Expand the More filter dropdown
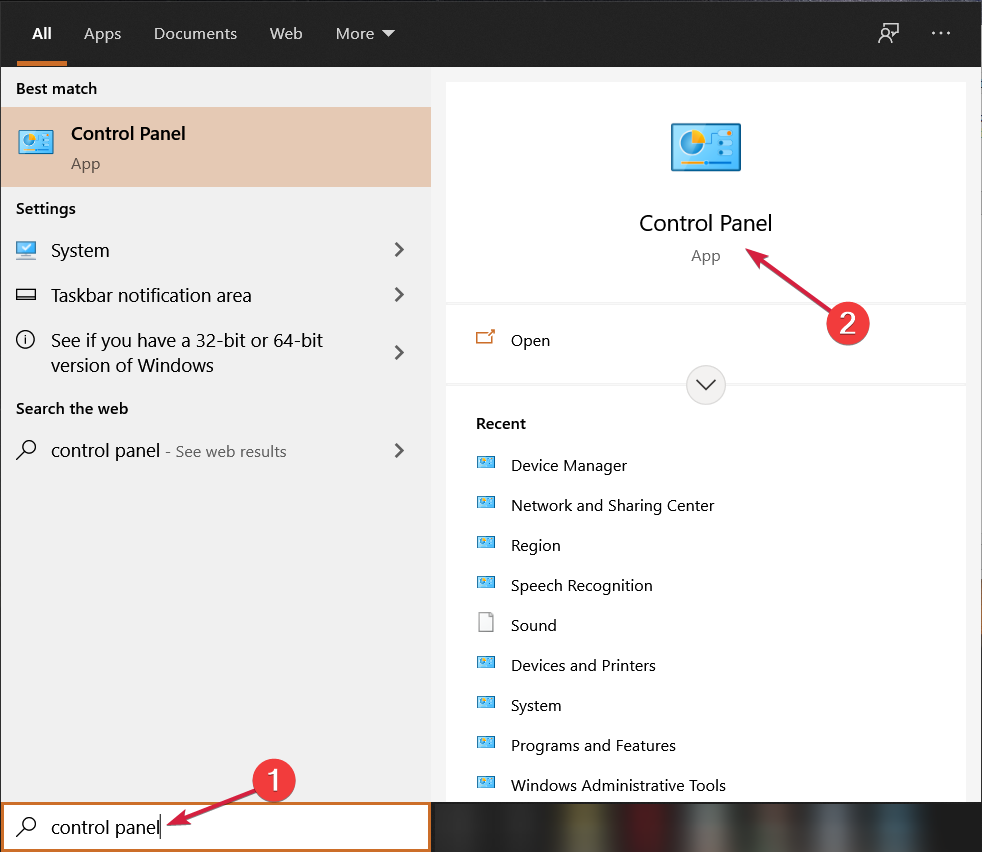Image resolution: width=982 pixels, height=852 pixels. click(365, 33)
